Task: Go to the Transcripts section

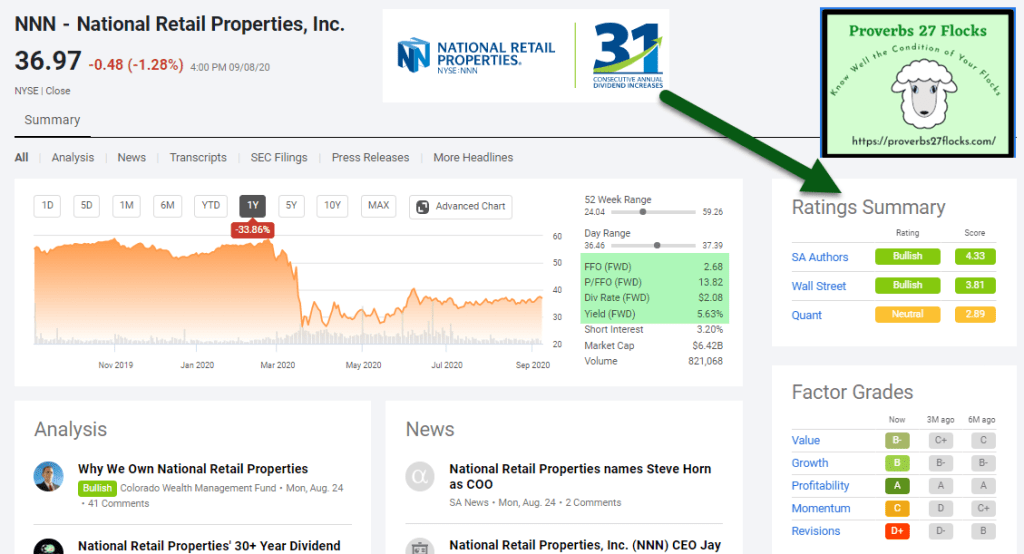Action: click(198, 157)
